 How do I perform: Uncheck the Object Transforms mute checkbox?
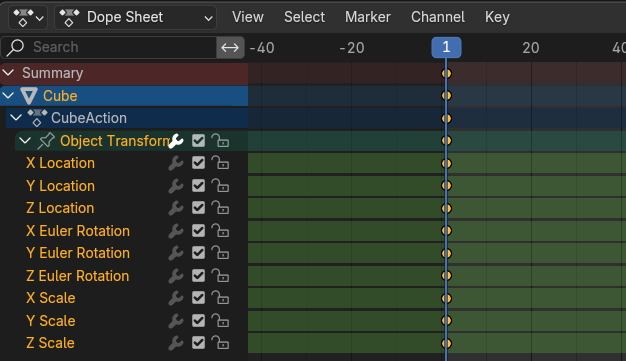click(x=198, y=141)
